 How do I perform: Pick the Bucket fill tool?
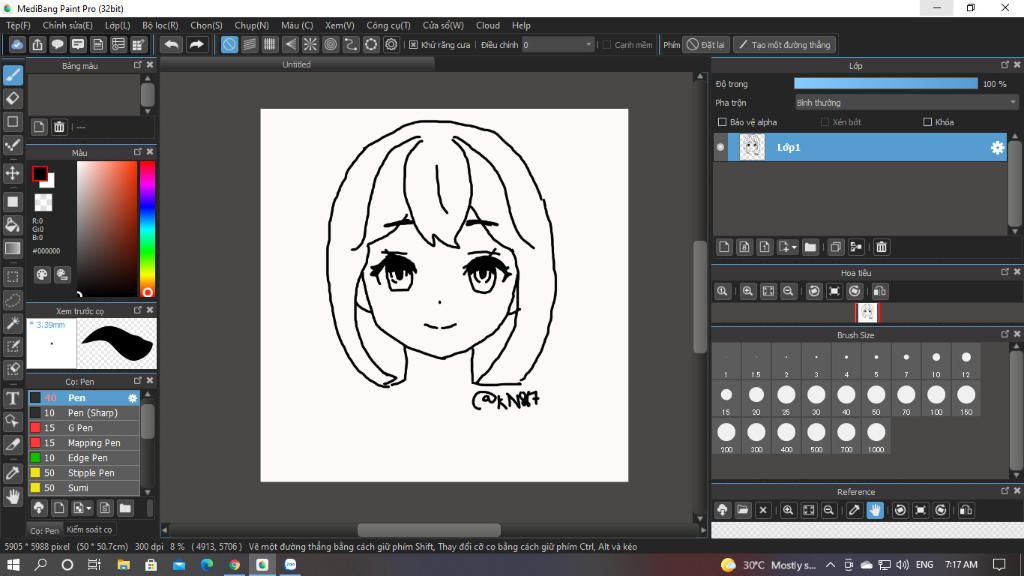tap(12, 225)
